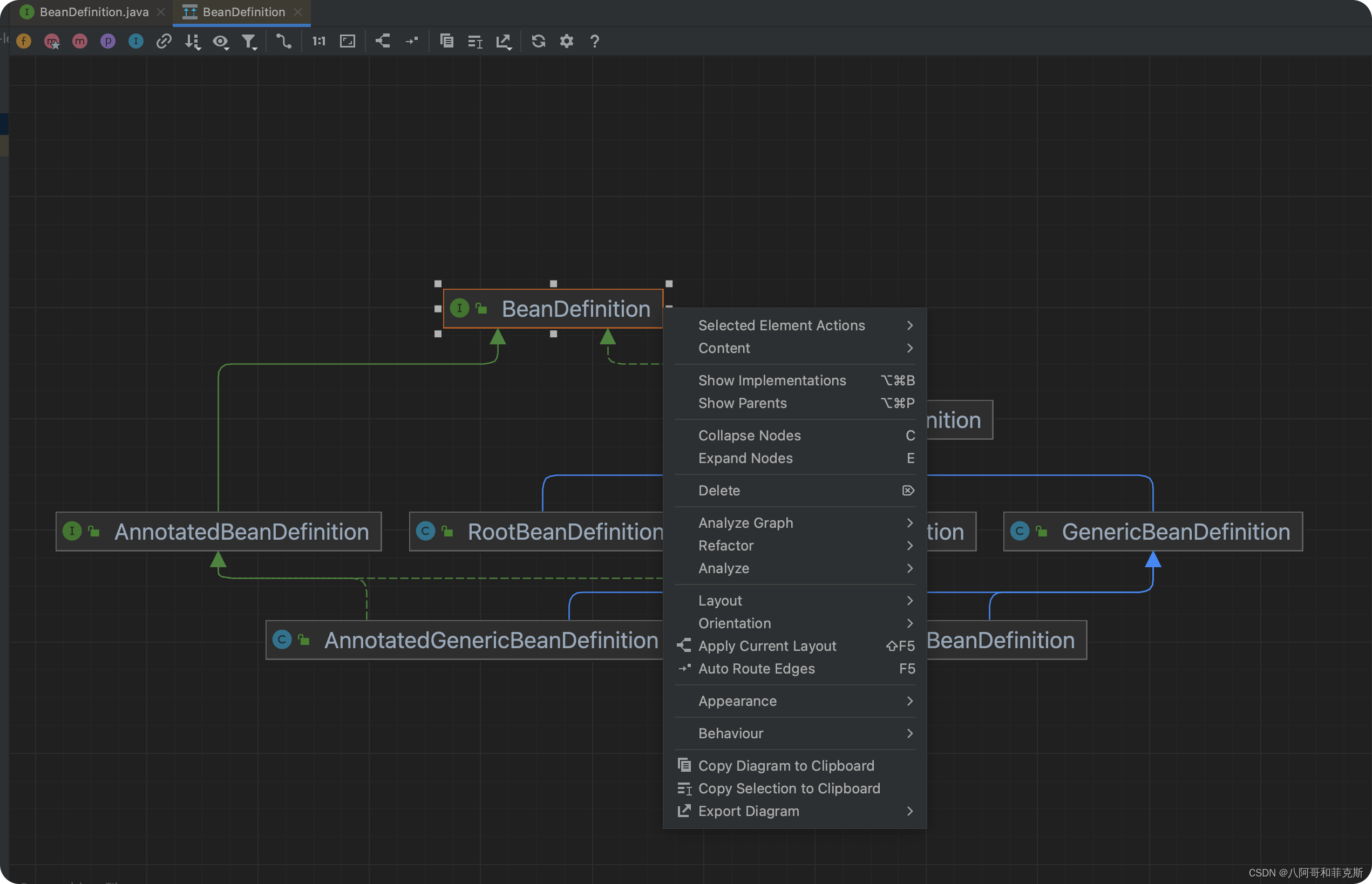Toggle the Fields display in the diagram

(x=24, y=42)
